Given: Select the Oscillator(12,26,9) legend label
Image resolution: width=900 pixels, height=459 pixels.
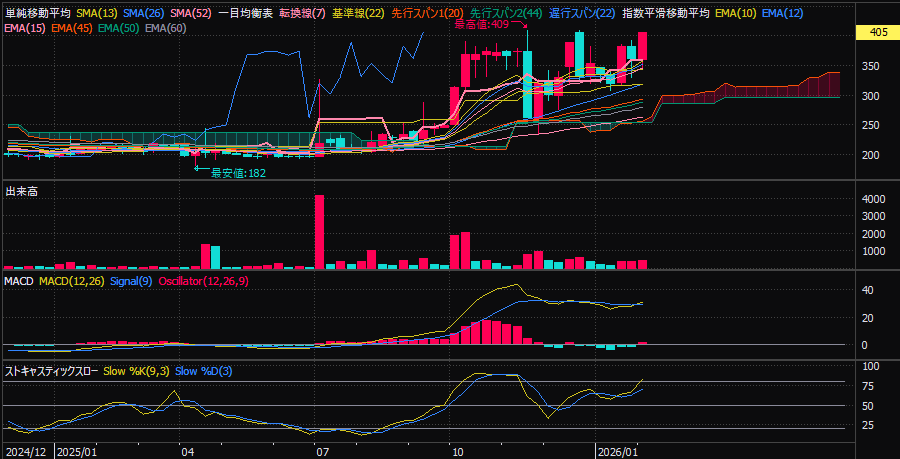Looking at the screenshot, I should 204,283.
